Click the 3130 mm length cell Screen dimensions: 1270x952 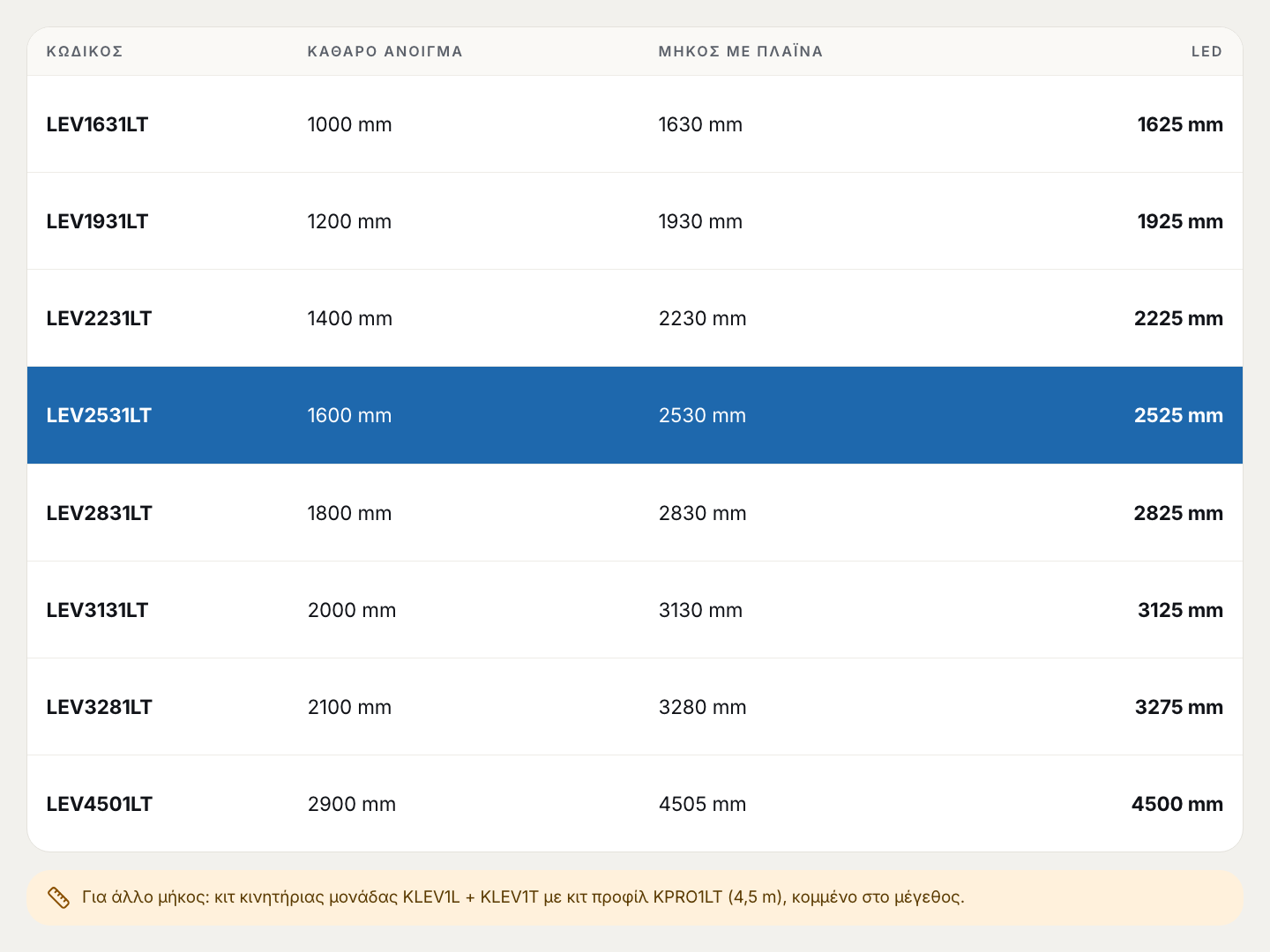click(x=700, y=610)
